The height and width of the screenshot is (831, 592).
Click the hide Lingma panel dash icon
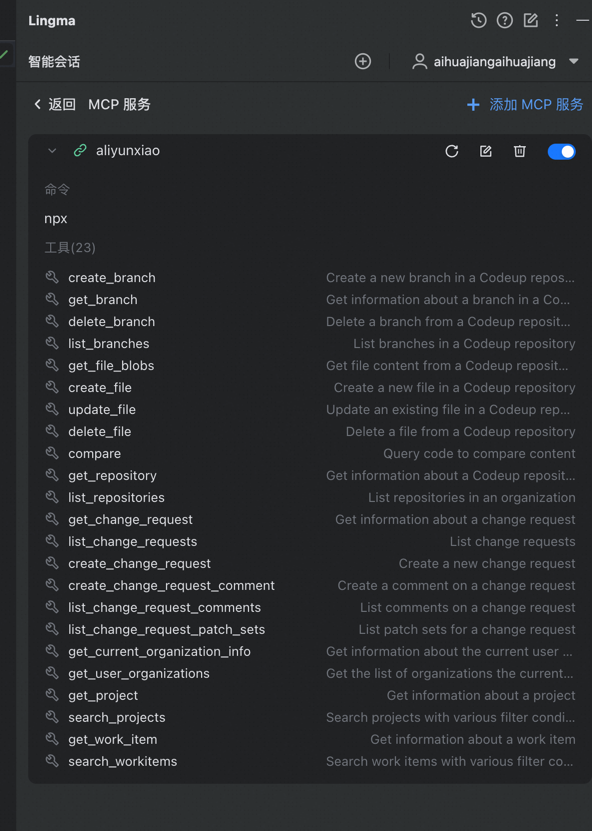click(582, 21)
